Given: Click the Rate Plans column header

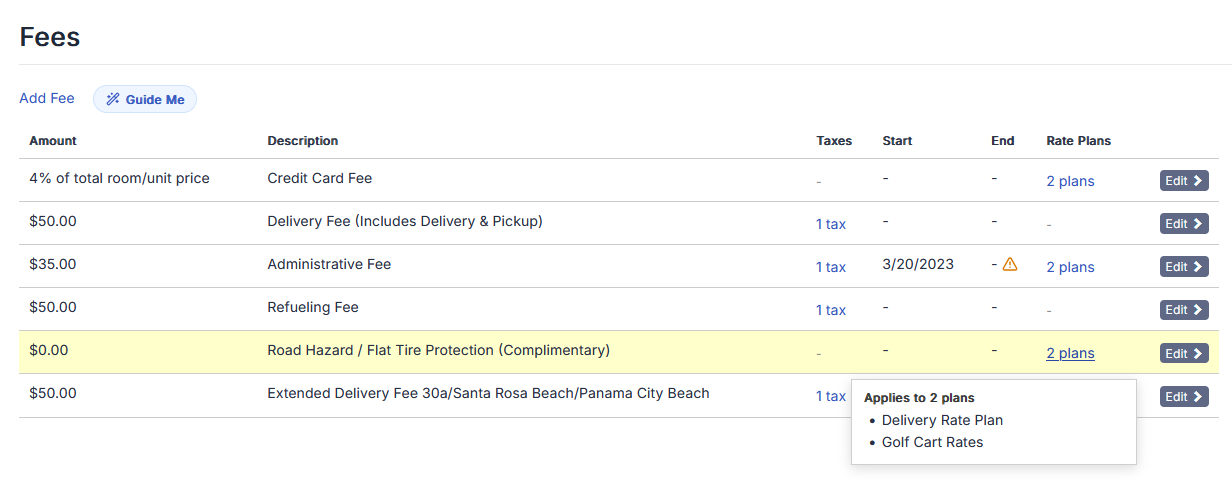Looking at the screenshot, I should coord(1078,141).
